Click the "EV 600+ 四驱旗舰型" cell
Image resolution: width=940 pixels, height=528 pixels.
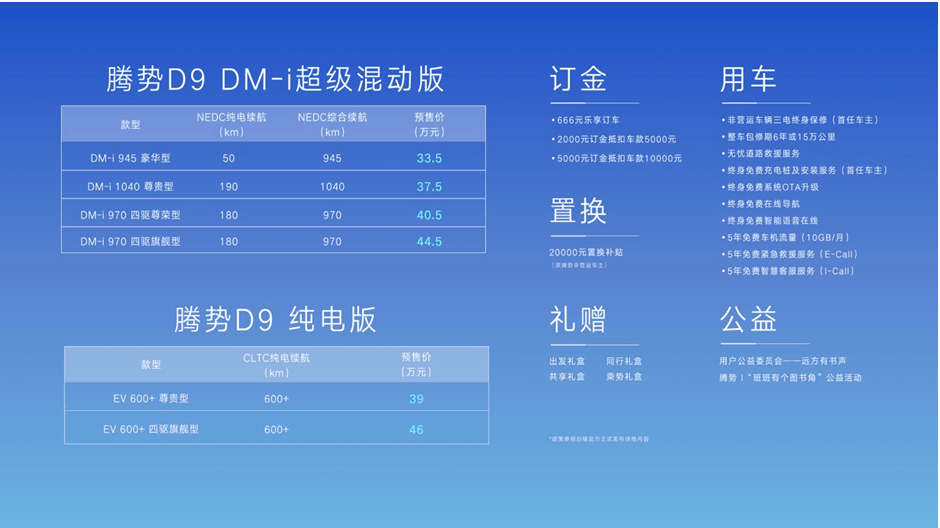tap(150, 429)
